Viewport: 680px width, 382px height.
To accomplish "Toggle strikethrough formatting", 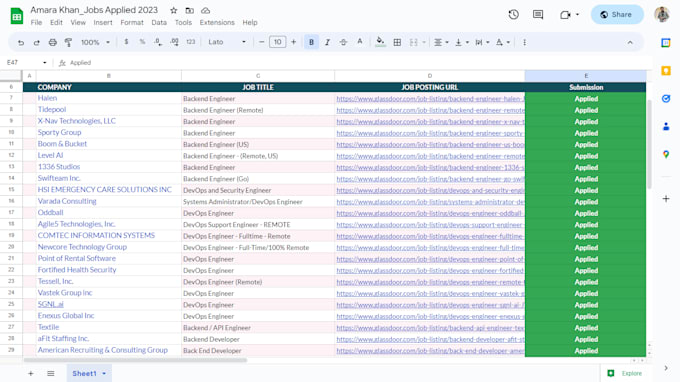I will 343,42.
